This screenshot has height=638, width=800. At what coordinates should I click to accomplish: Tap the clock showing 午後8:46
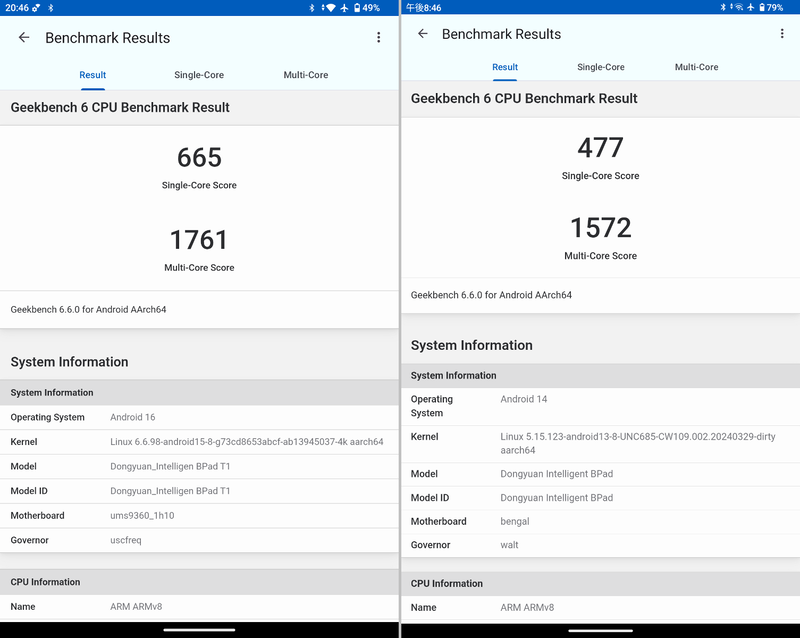pyautogui.click(x=423, y=7)
